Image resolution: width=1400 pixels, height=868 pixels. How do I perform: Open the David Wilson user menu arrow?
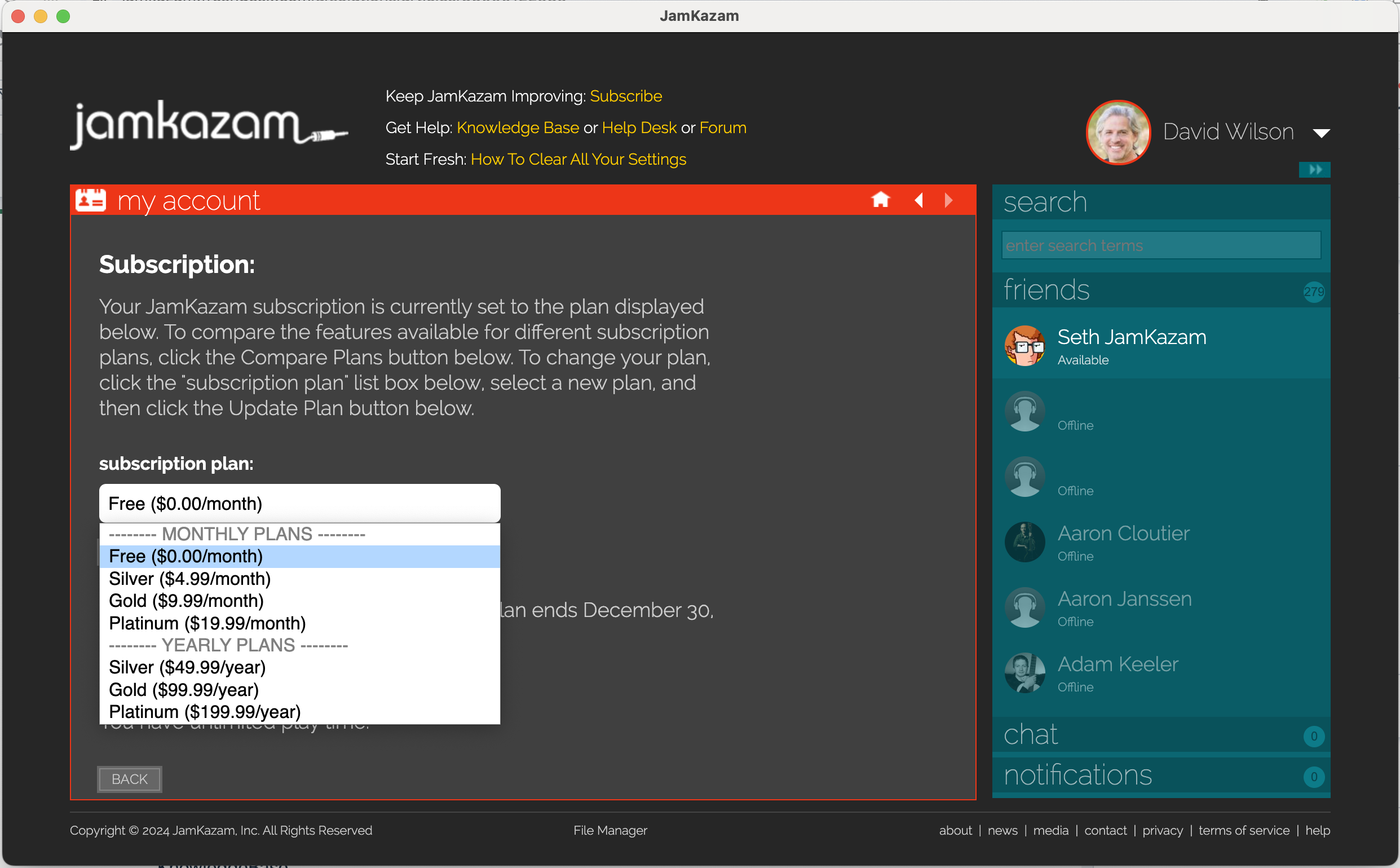[x=1321, y=133]
